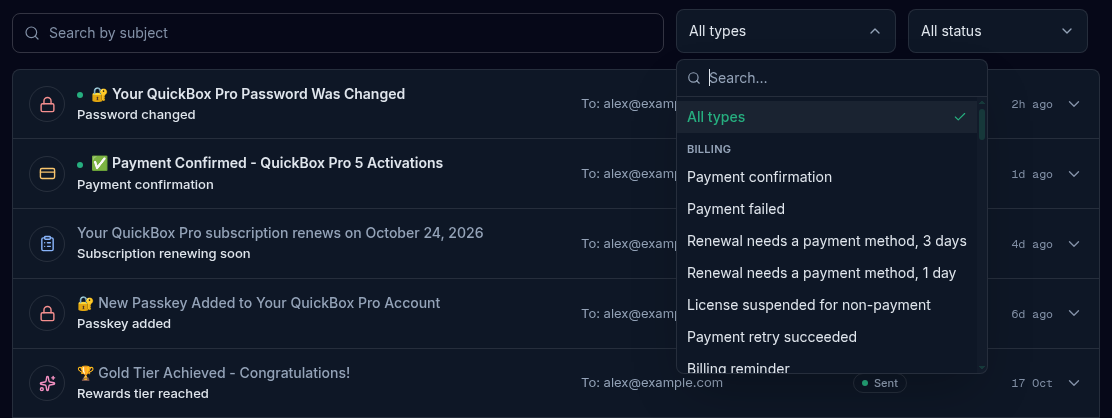Click the sparkle icon for Gold Tier Achieved email

pos(48,383)
